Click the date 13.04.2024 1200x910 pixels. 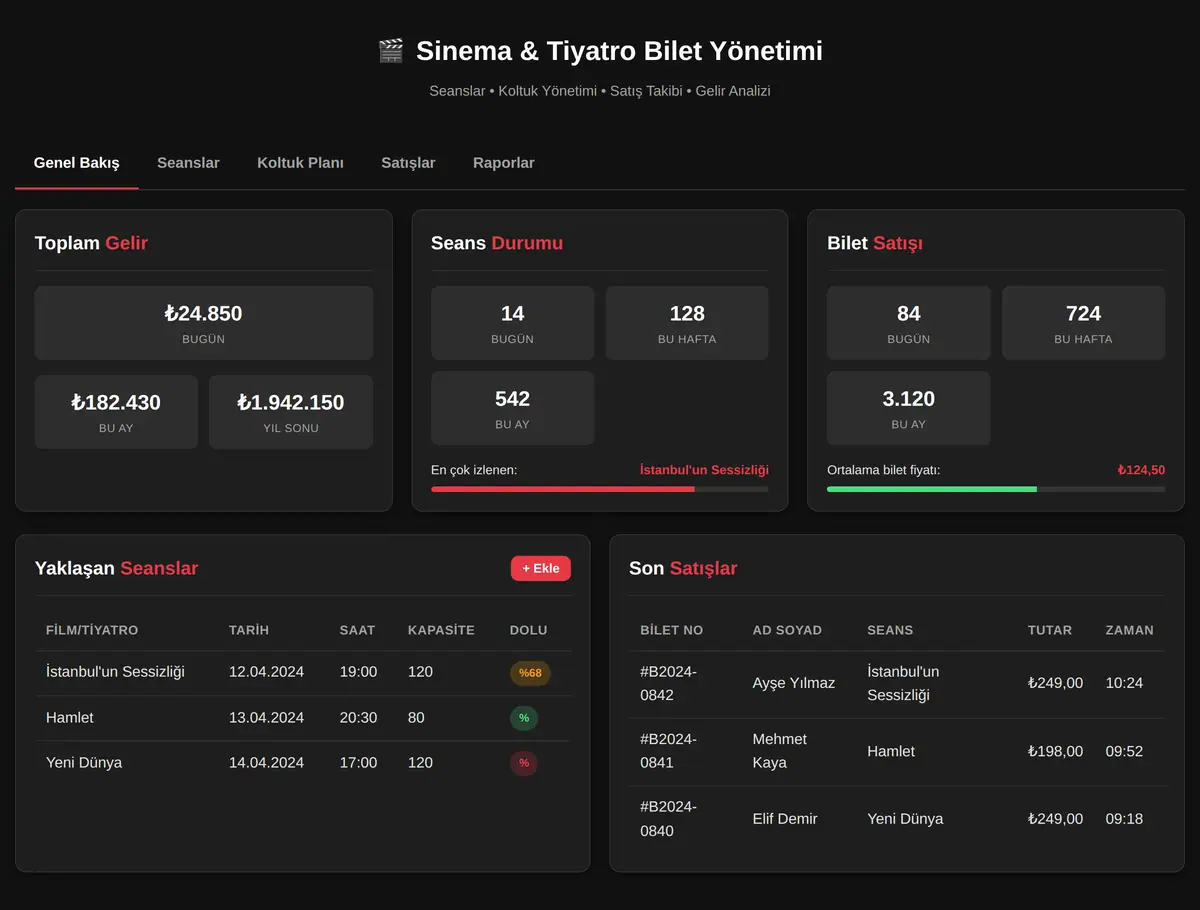(266, 718)
